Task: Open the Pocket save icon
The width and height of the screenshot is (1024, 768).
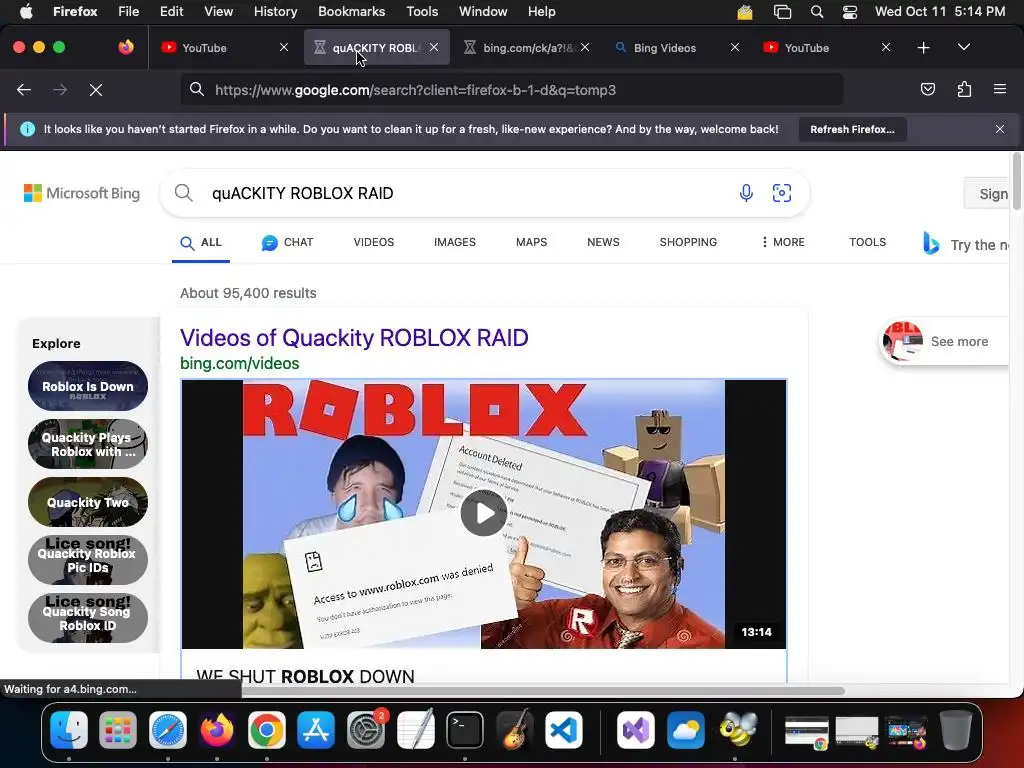Action: (x=927, y=89)
